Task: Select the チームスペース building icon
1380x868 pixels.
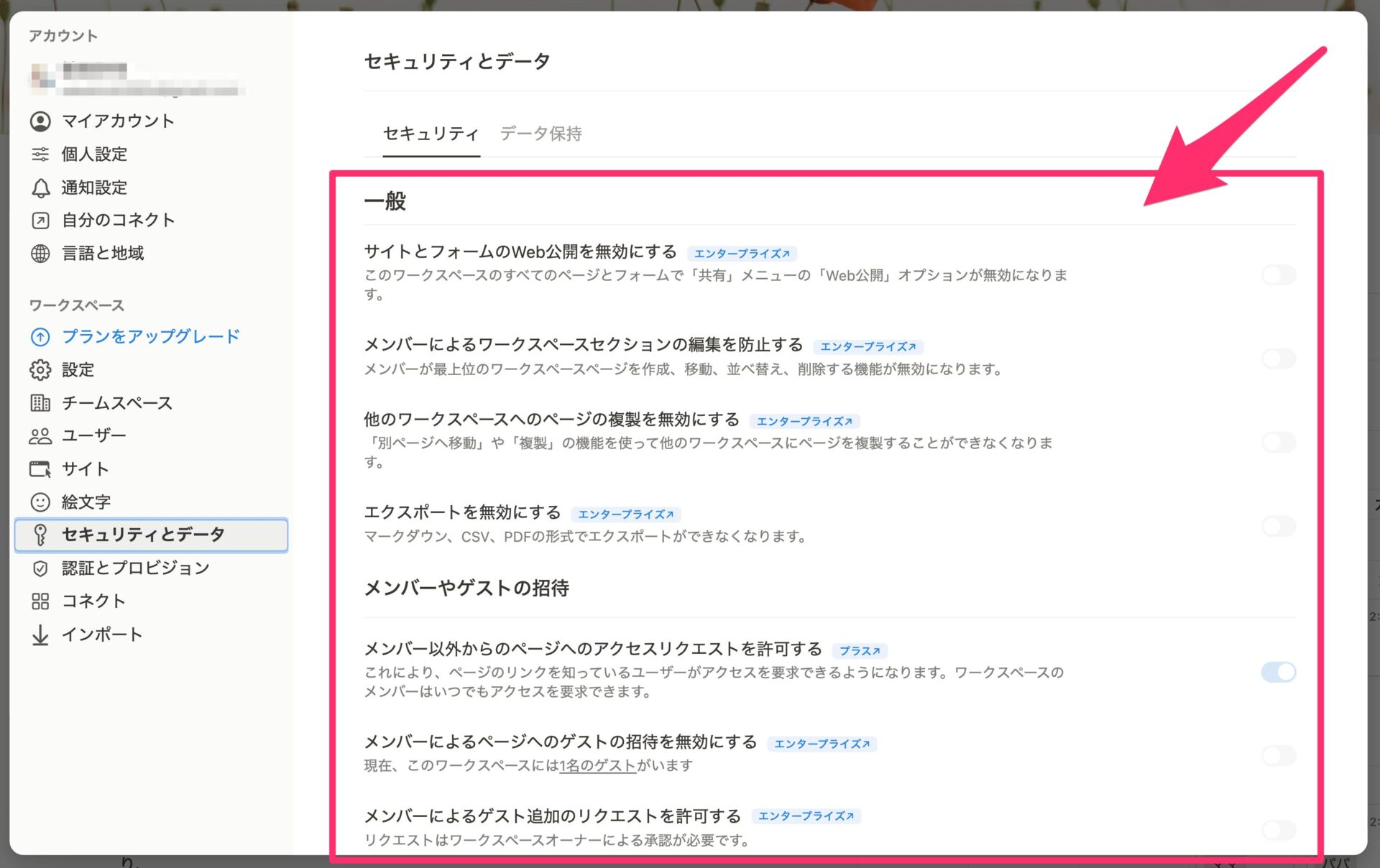Action: pyautogui.click(x=41, y=402)
